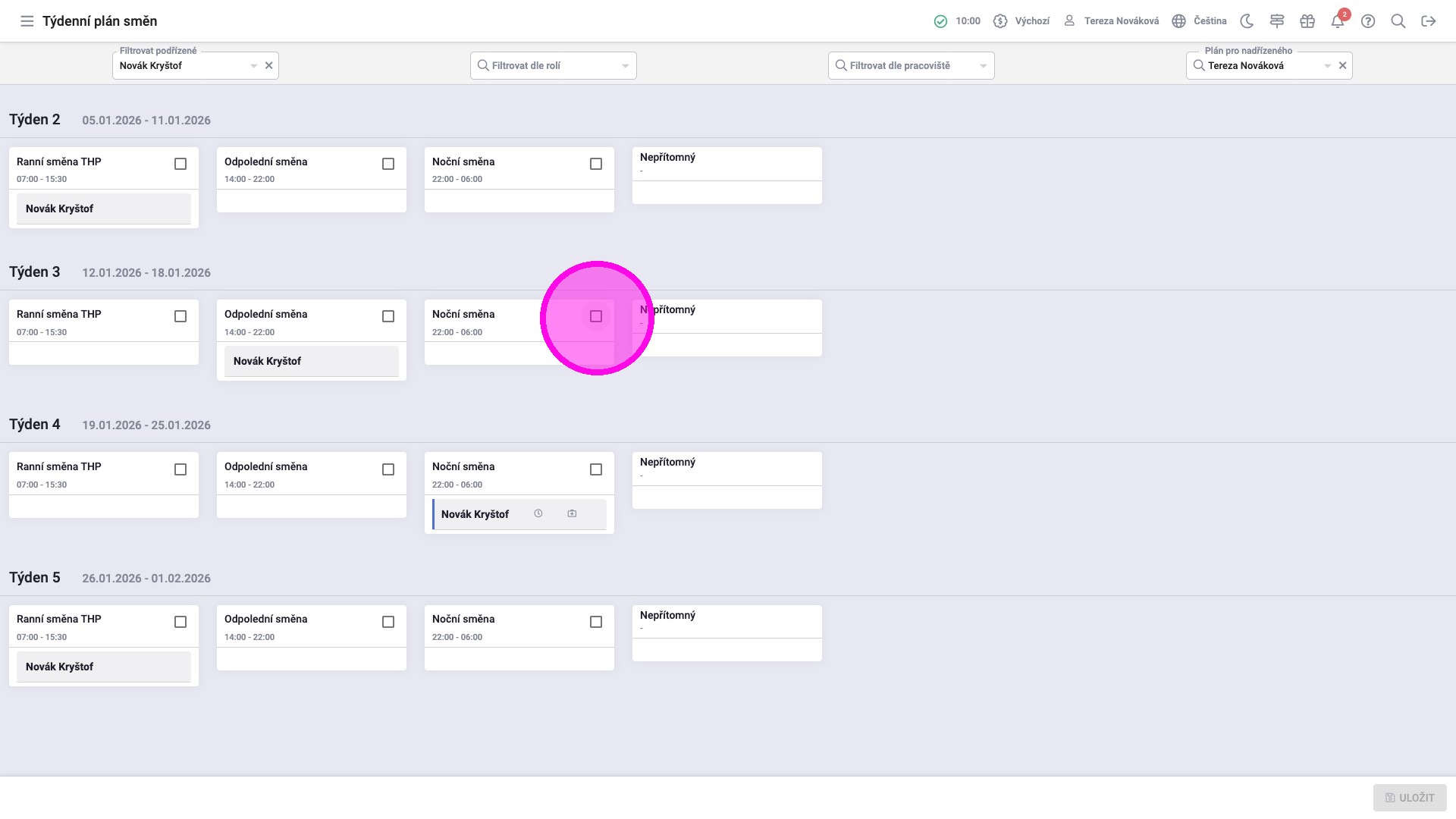Click clock icon on Novák Kryštof night shift
Image resolution: width=1456 pixels, height=819 pixels.
pos(538,513)
